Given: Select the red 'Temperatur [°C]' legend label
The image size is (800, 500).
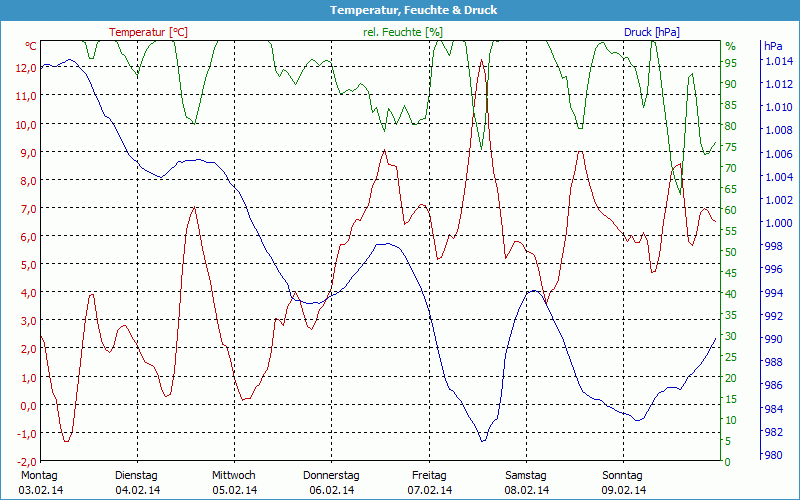Looking at the screenshot, I should 148,32.
